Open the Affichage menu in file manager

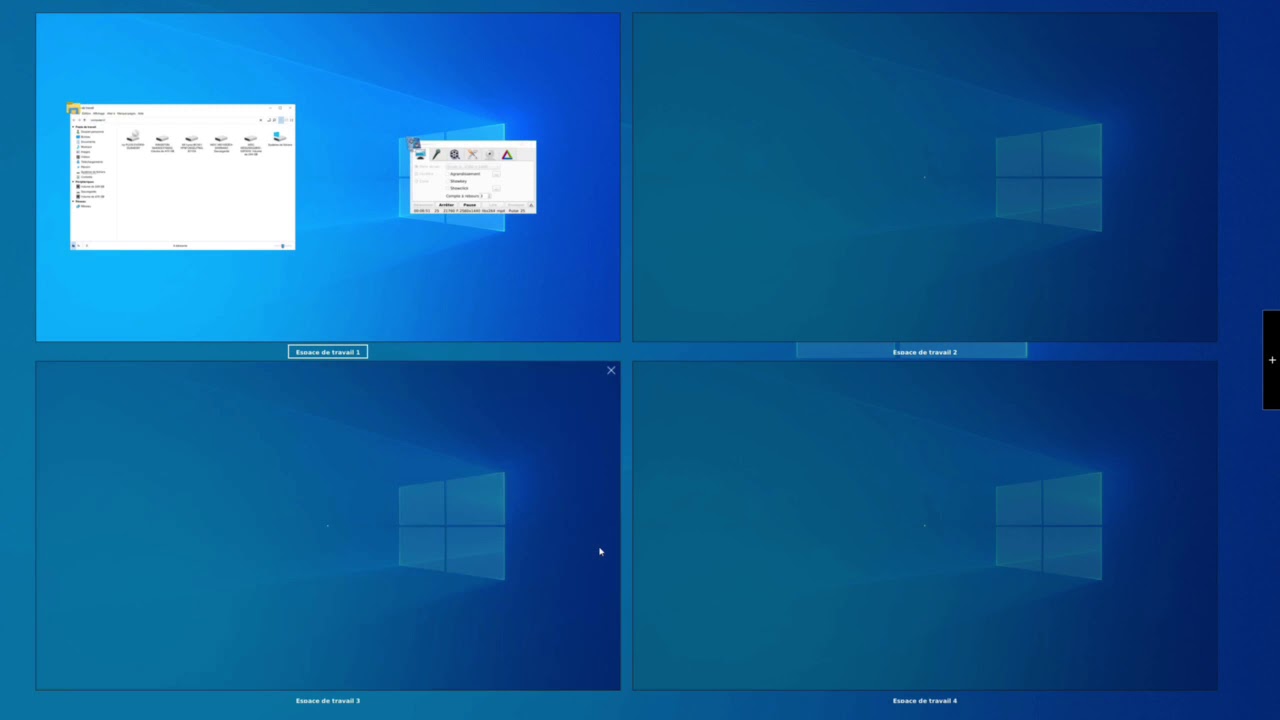(99, 113)
